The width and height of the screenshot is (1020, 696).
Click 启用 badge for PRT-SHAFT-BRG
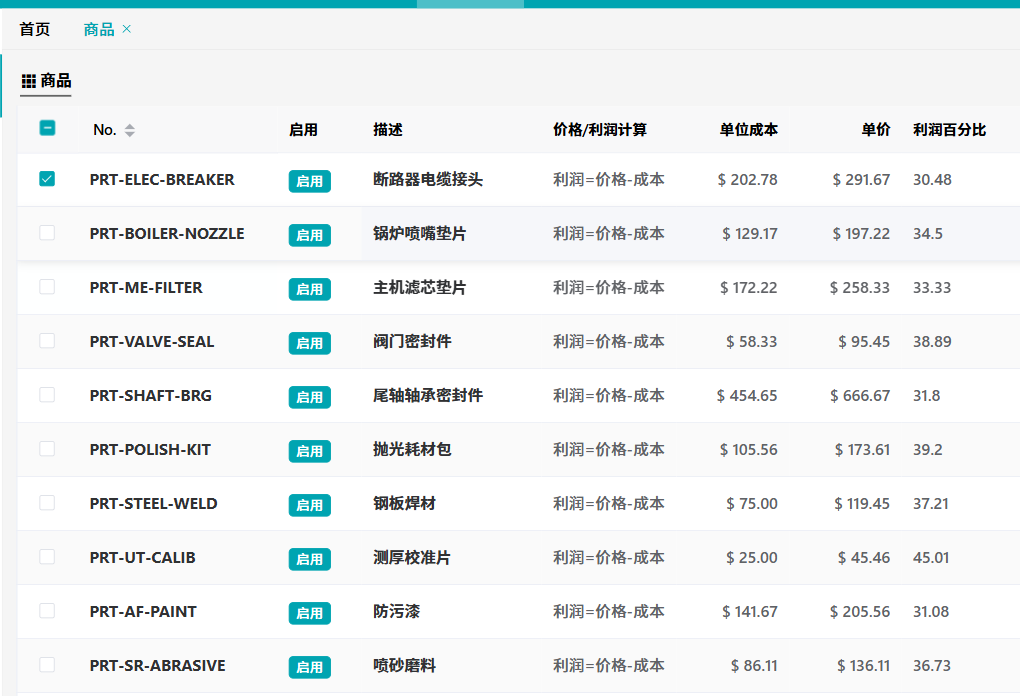pos(309,397)
